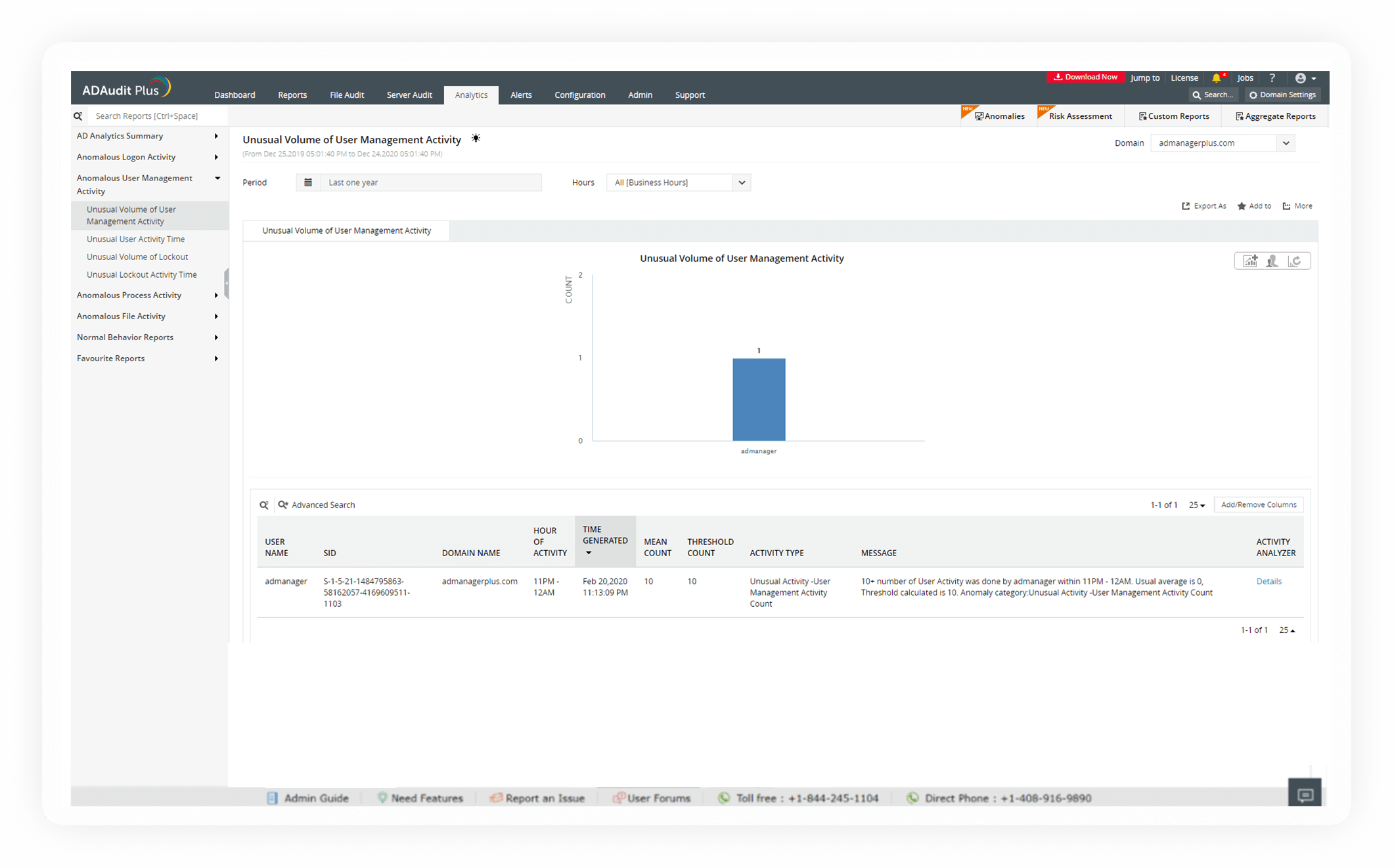Click the sun icon beside report title
This screenshot has width=1394, height=868.
tap(476, 139)
